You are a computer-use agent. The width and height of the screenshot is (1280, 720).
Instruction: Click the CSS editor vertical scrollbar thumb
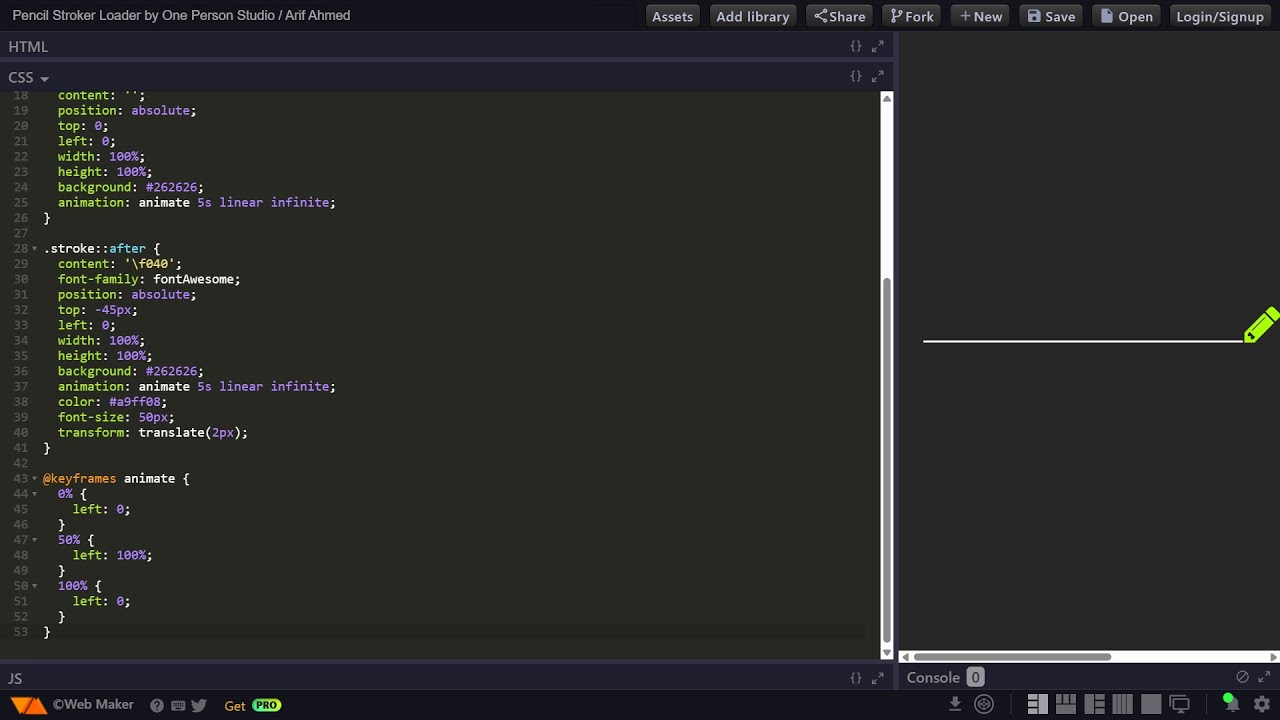(886, 460)
